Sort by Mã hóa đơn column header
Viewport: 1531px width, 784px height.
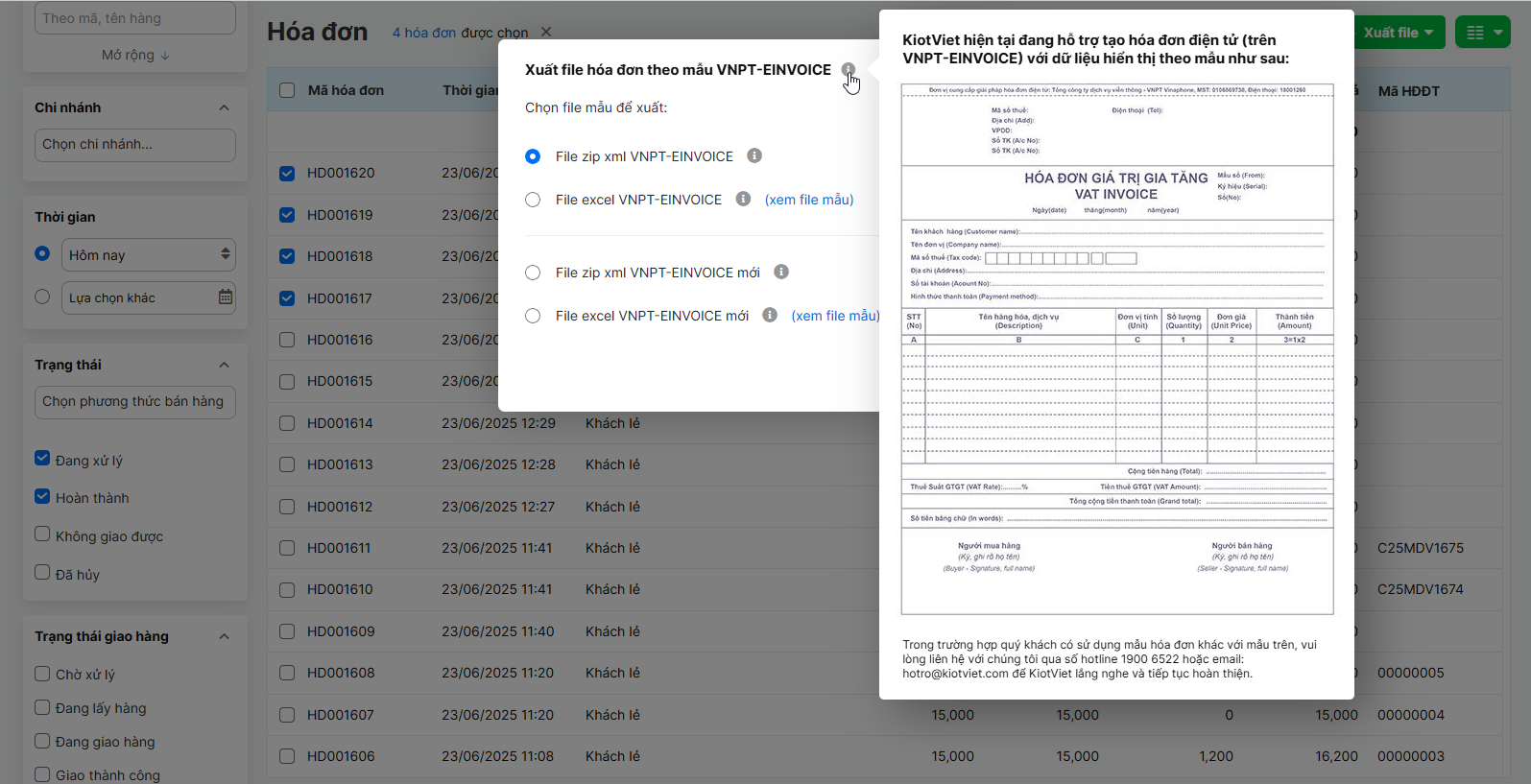[346, 90]
